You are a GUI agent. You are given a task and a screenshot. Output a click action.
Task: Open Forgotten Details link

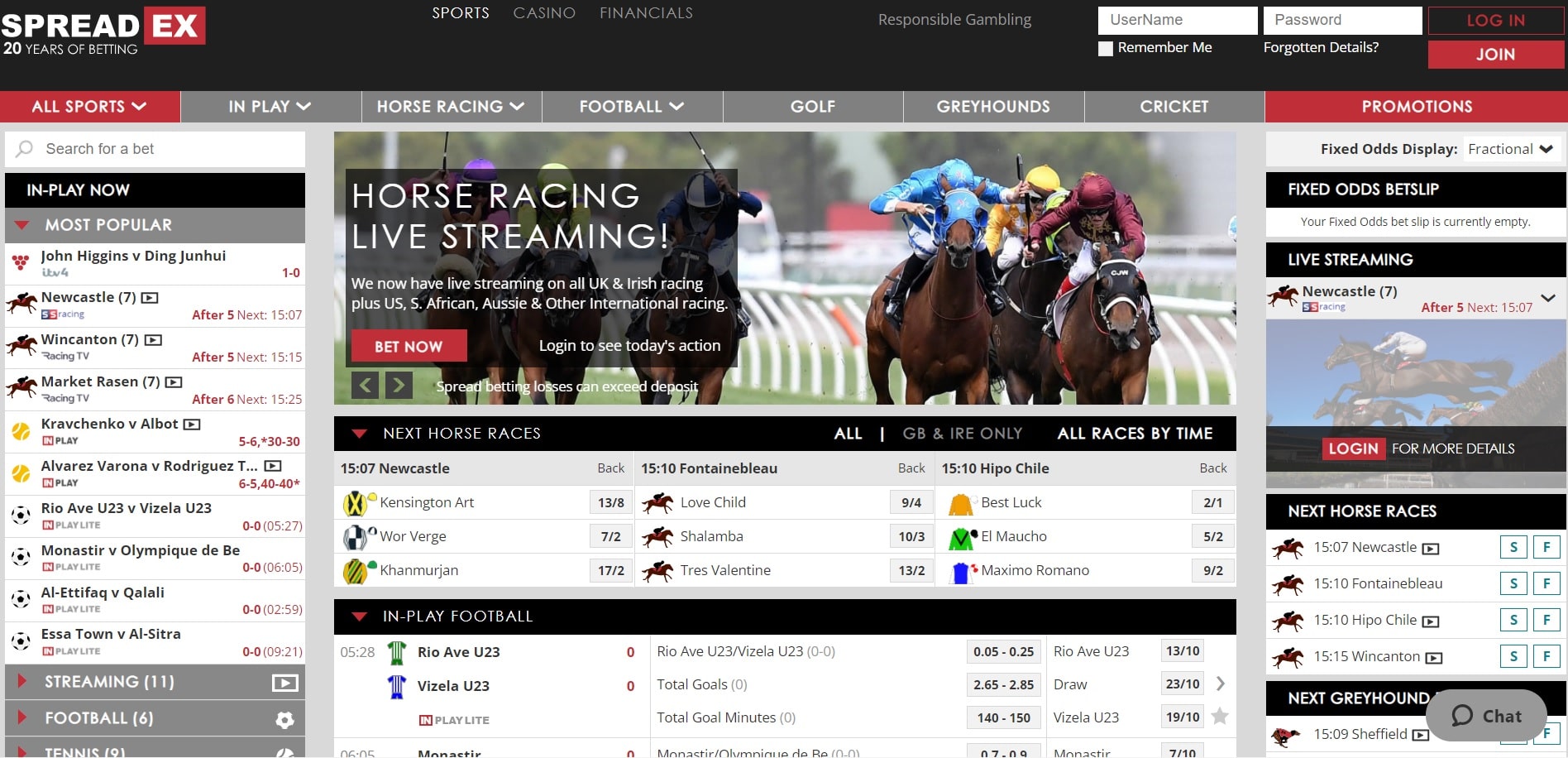(1321, 47)
